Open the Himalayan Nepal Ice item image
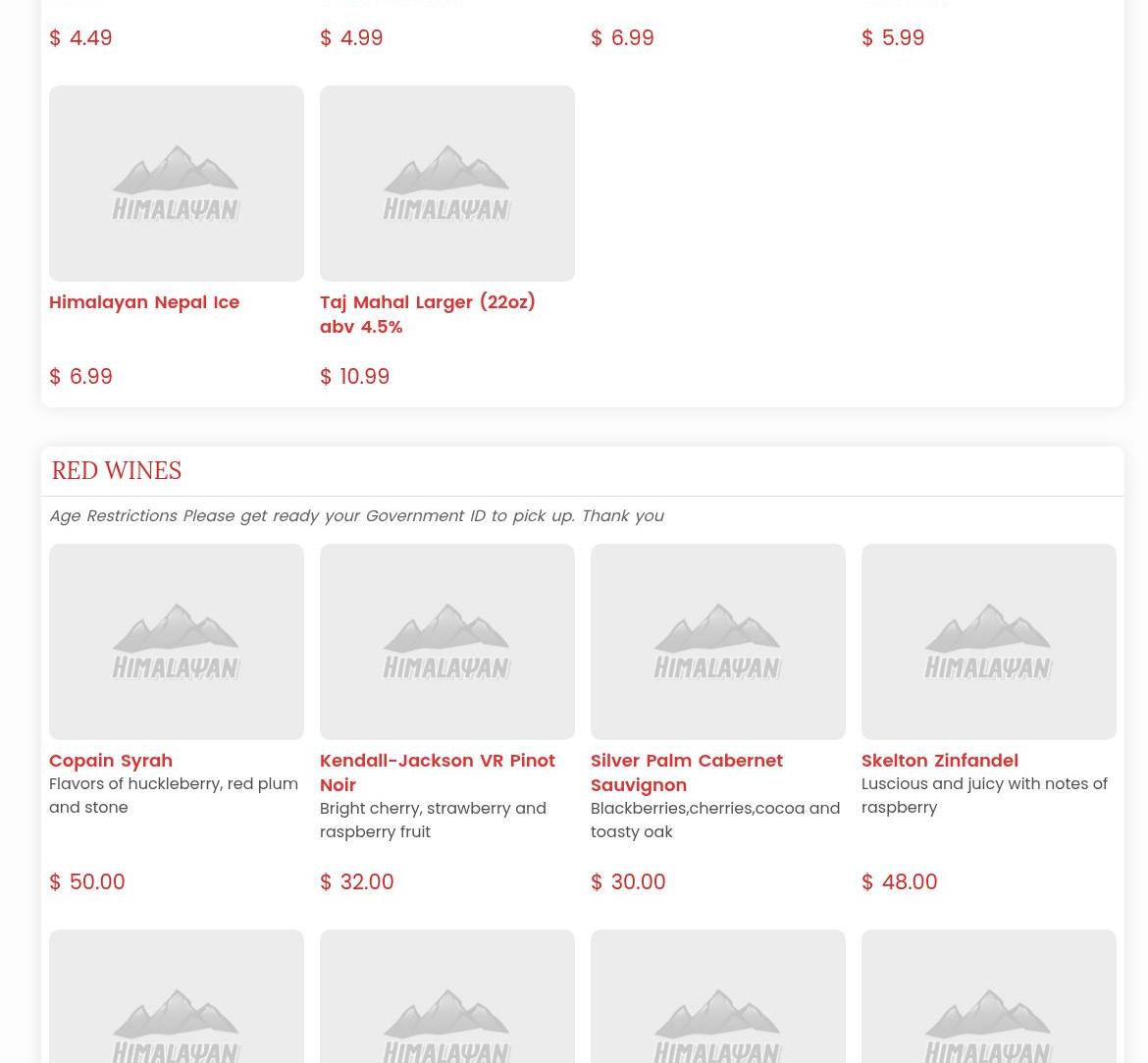The height and width of the screenshot is (1063, 1148). (176, 184)
